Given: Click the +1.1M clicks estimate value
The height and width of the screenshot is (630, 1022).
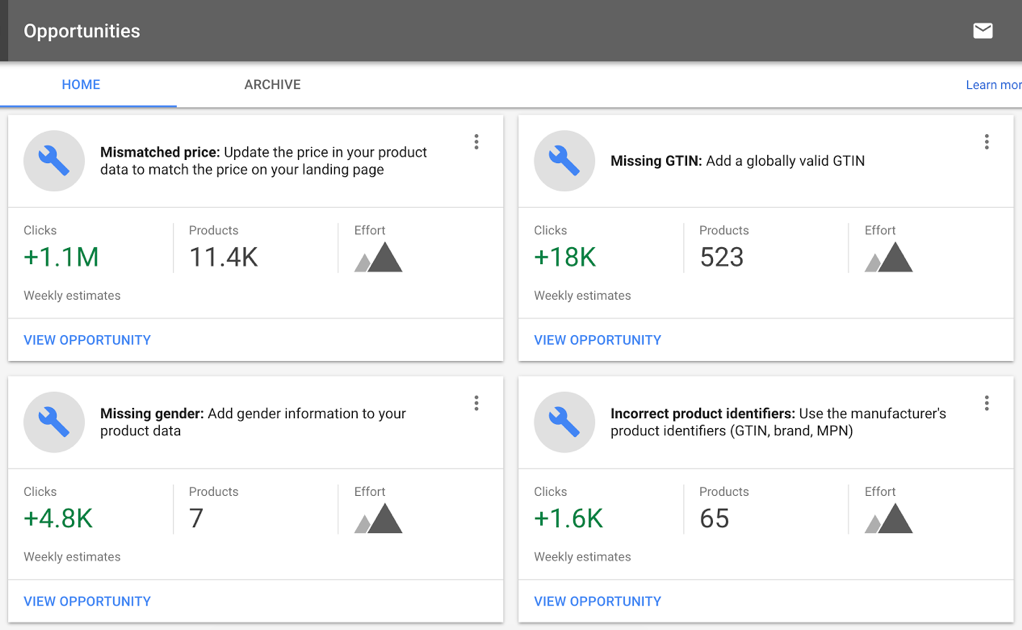Looking at the screenshot, I should pos(61,257).
